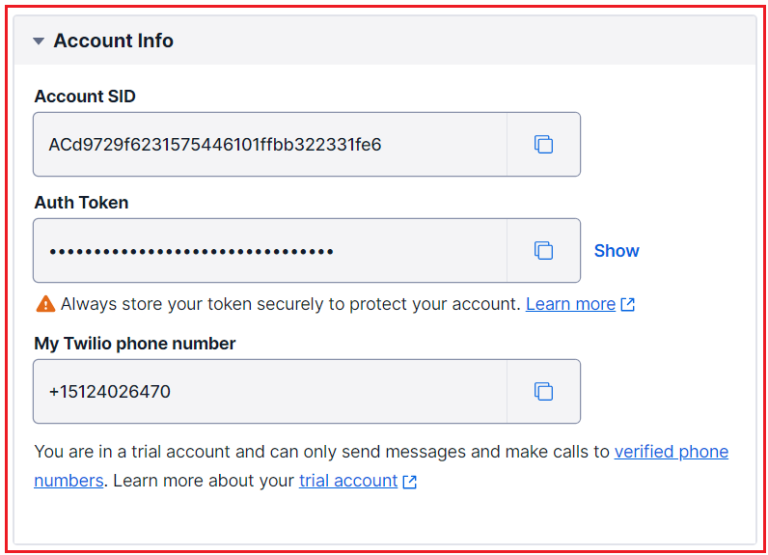Show the hidden Auth Token
This screenshot has width=768, height=555.
click(x=616, y=251)
